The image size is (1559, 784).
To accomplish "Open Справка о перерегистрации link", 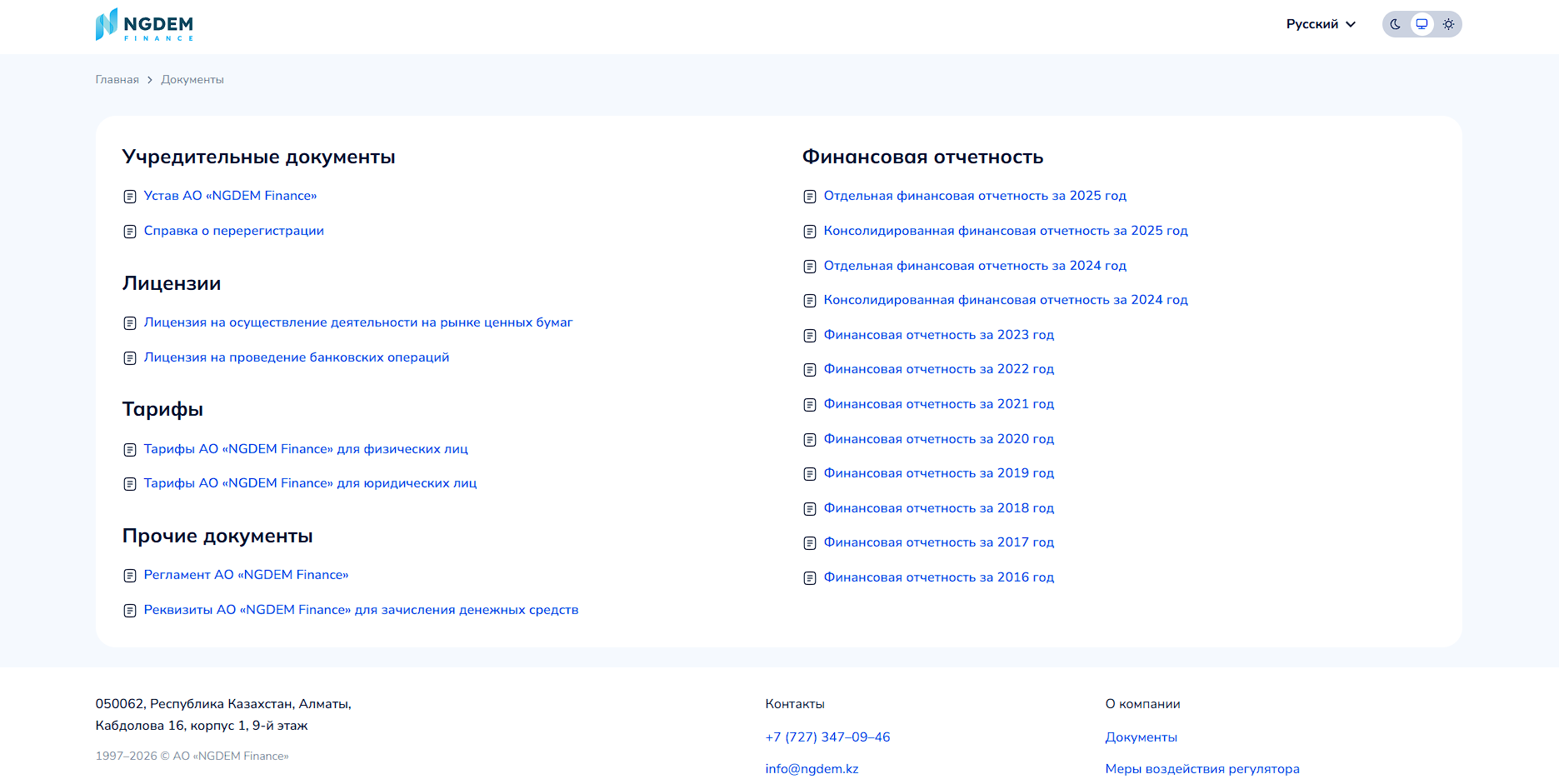I will point(234,231).
